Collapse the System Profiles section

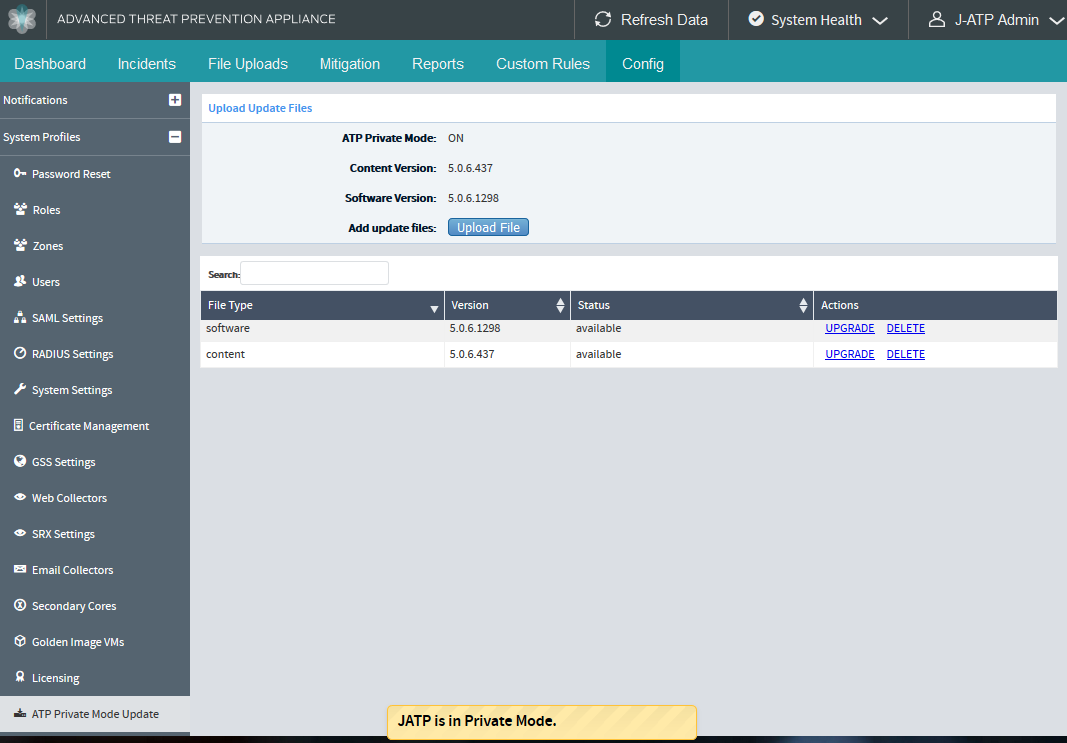click(175, 137)
